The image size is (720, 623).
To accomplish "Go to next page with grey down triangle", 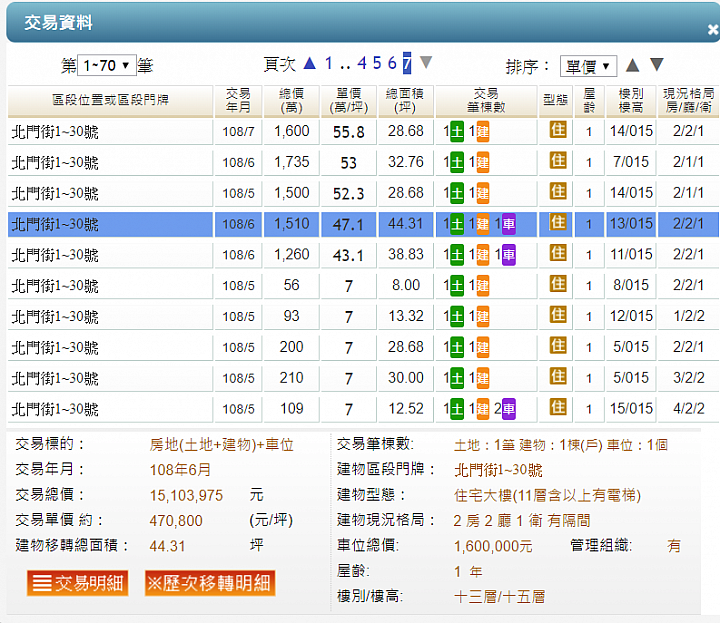I will pyautogui.click(x=426, y=62).
